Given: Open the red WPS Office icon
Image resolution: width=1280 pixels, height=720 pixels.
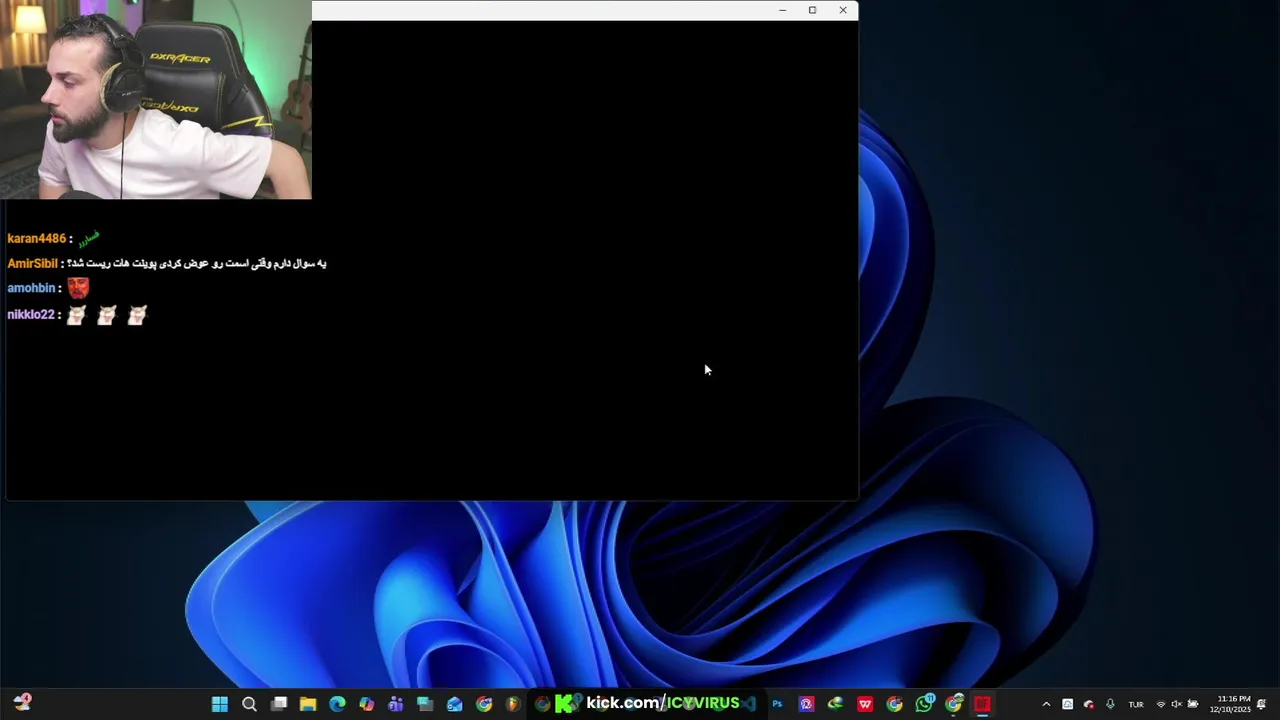Looking at the screenshot, I should (x=865, y=704).
